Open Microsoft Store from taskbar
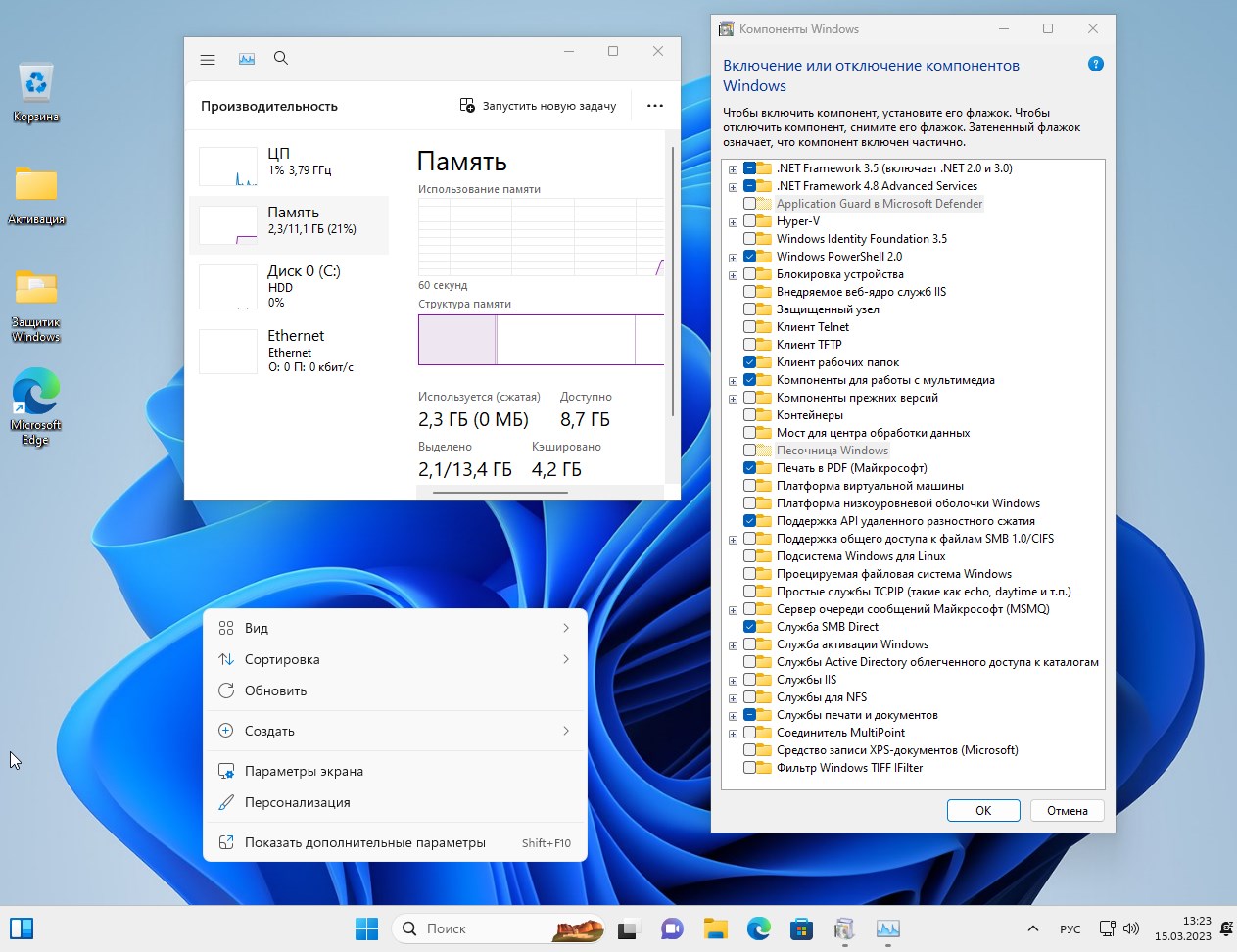Screen dimensions: 1237x952 click(801, 928)
